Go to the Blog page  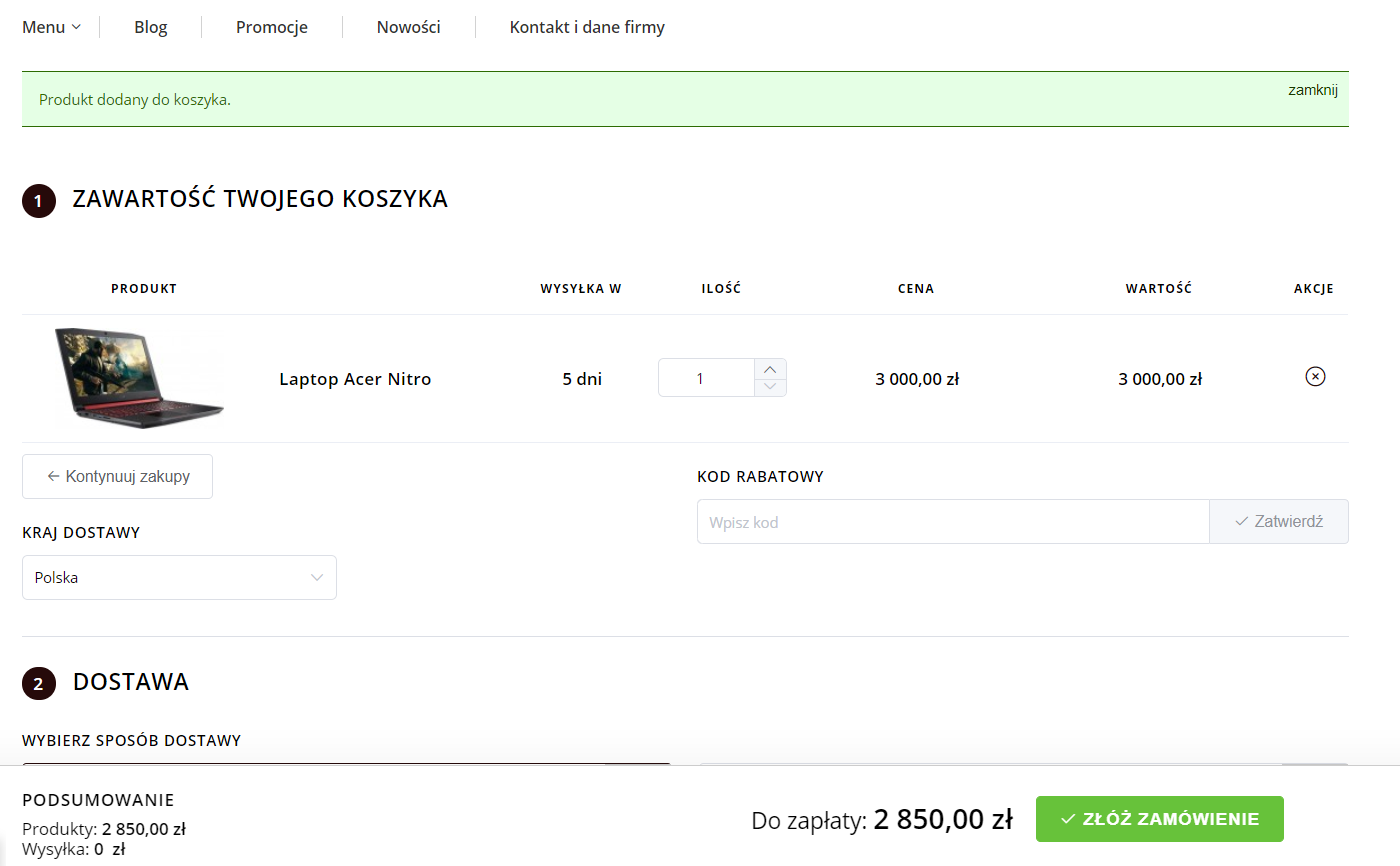tap(151, 27)
